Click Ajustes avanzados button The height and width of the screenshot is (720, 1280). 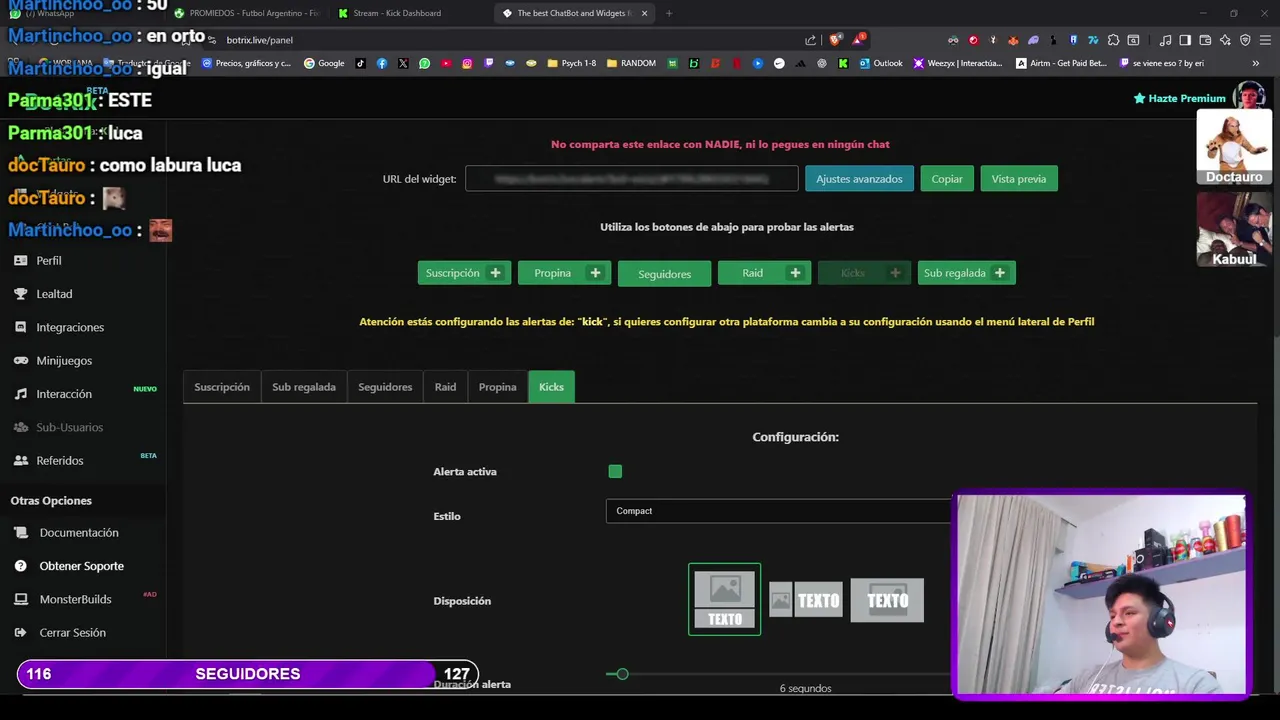click(x=859, y=179)
